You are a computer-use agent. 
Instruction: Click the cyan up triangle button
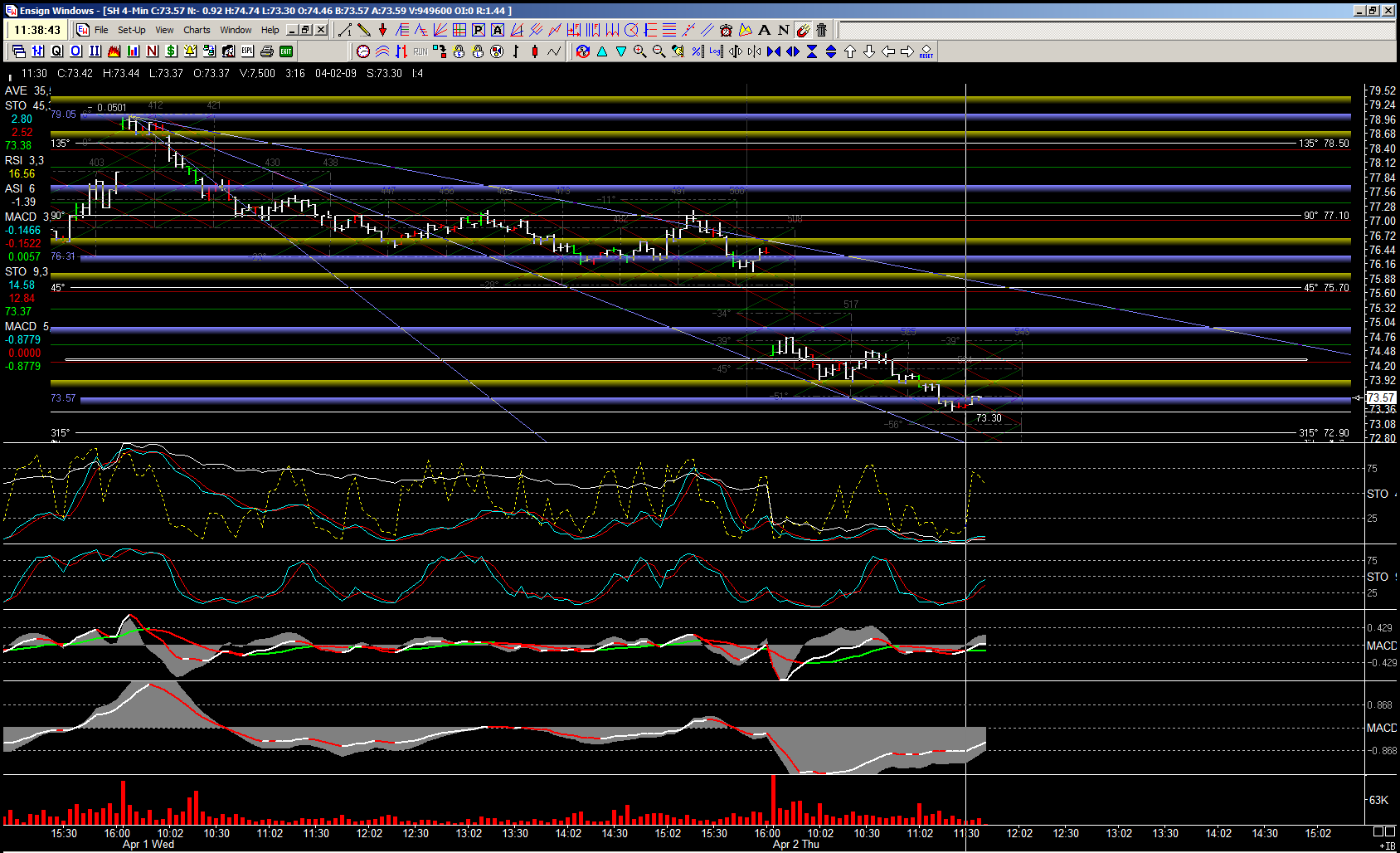point(602,51)
